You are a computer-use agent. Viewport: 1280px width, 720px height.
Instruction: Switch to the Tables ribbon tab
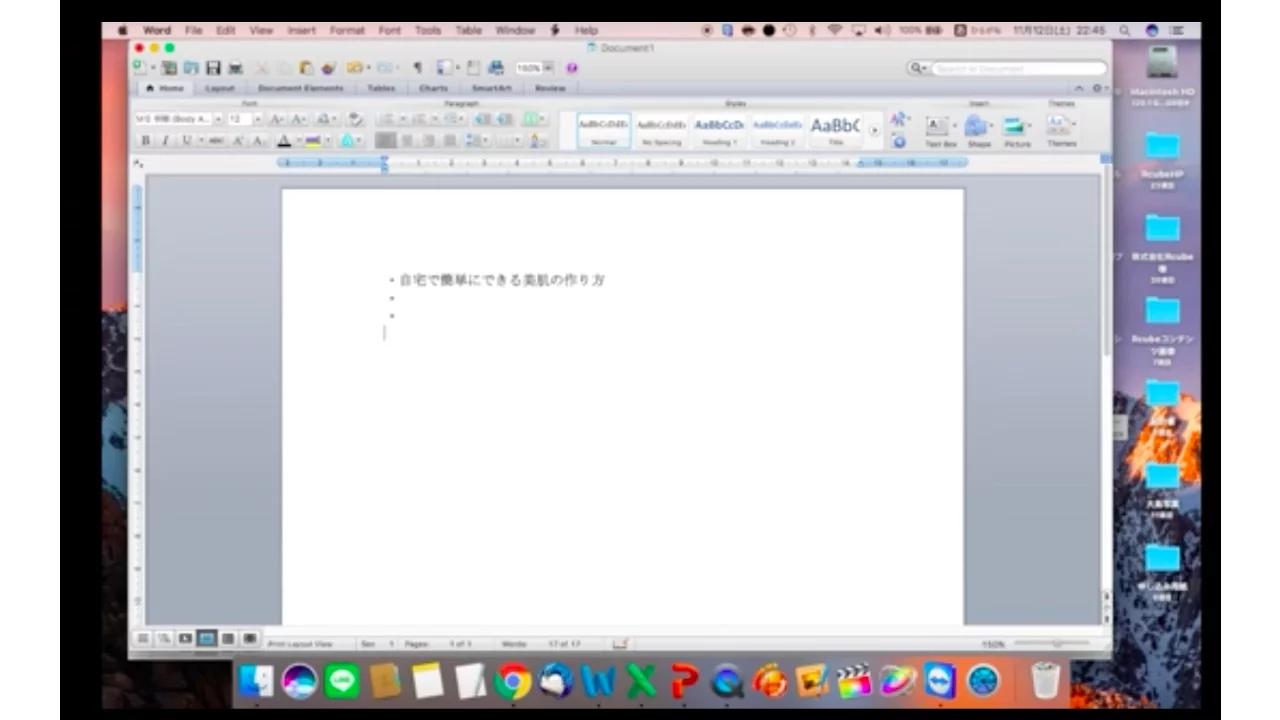381,88
